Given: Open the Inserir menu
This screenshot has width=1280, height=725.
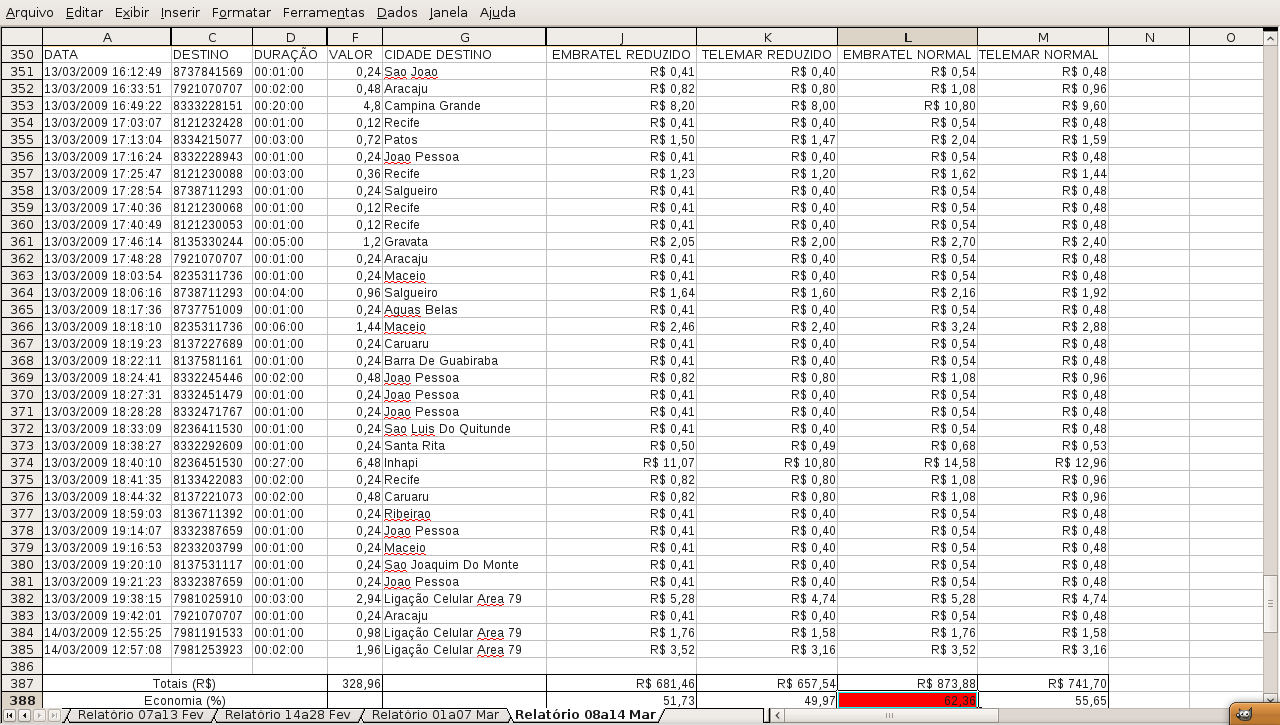Looking at the screenshot, I should pyautogui.click(x=180, y=13).
